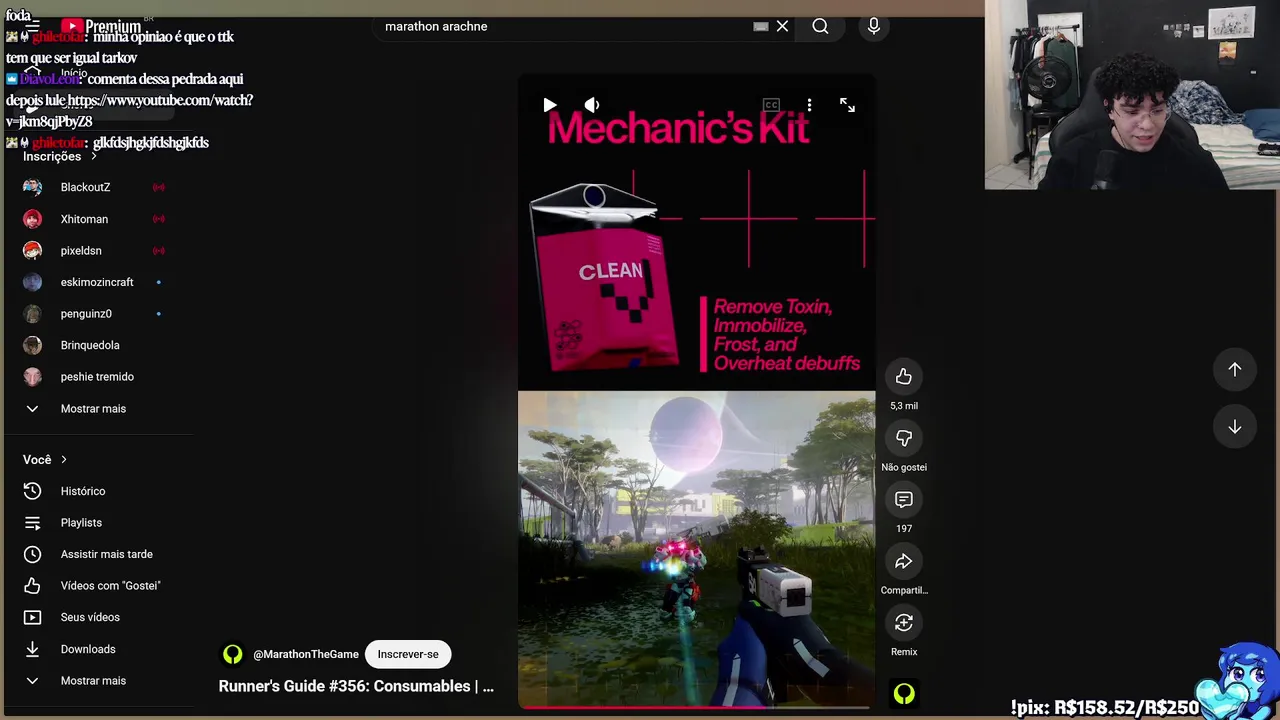Viewport: 1280px width, 720px height.
Task: Click the Xhitoman live indicator
Action: point(158,219)
